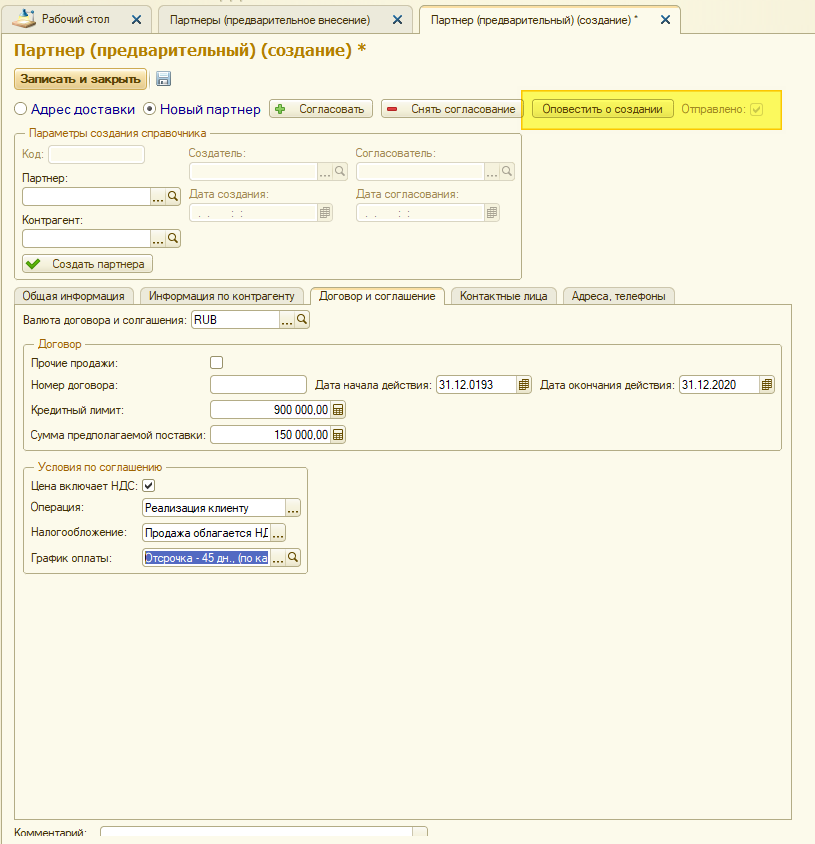
Task: Click magnifier icon next to RUB currency
Action: point(301,320)
